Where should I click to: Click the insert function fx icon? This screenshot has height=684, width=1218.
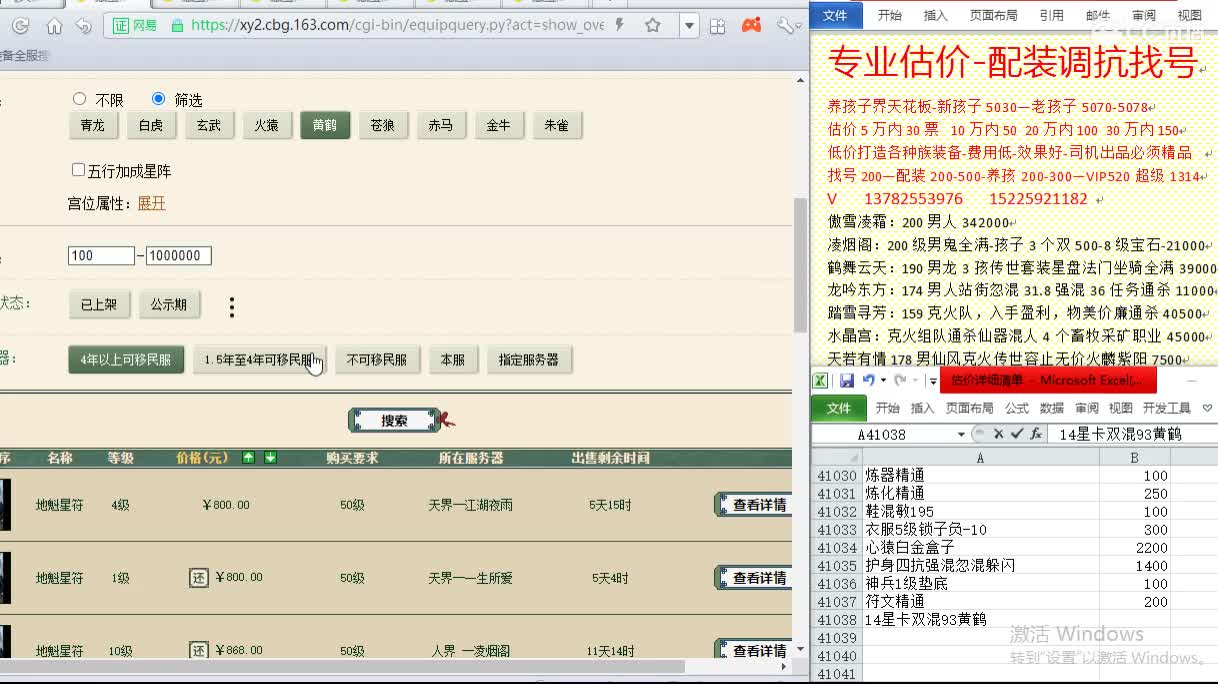[x=1036, y=434]
